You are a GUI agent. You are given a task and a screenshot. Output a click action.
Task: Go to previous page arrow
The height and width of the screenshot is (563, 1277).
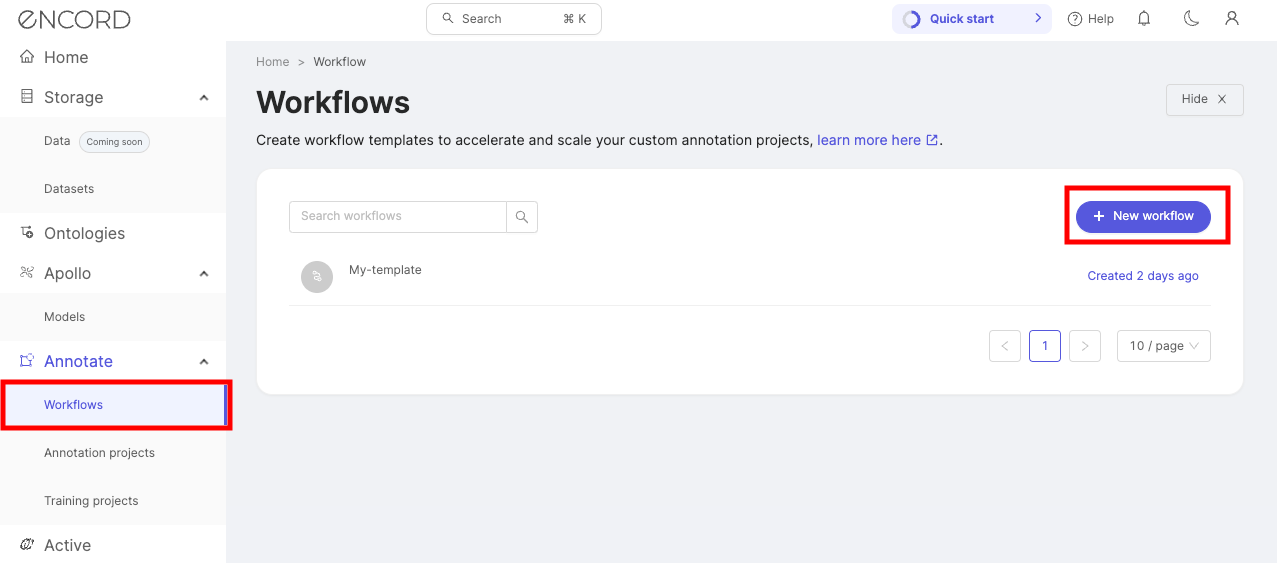click(x=1005, y=346)
